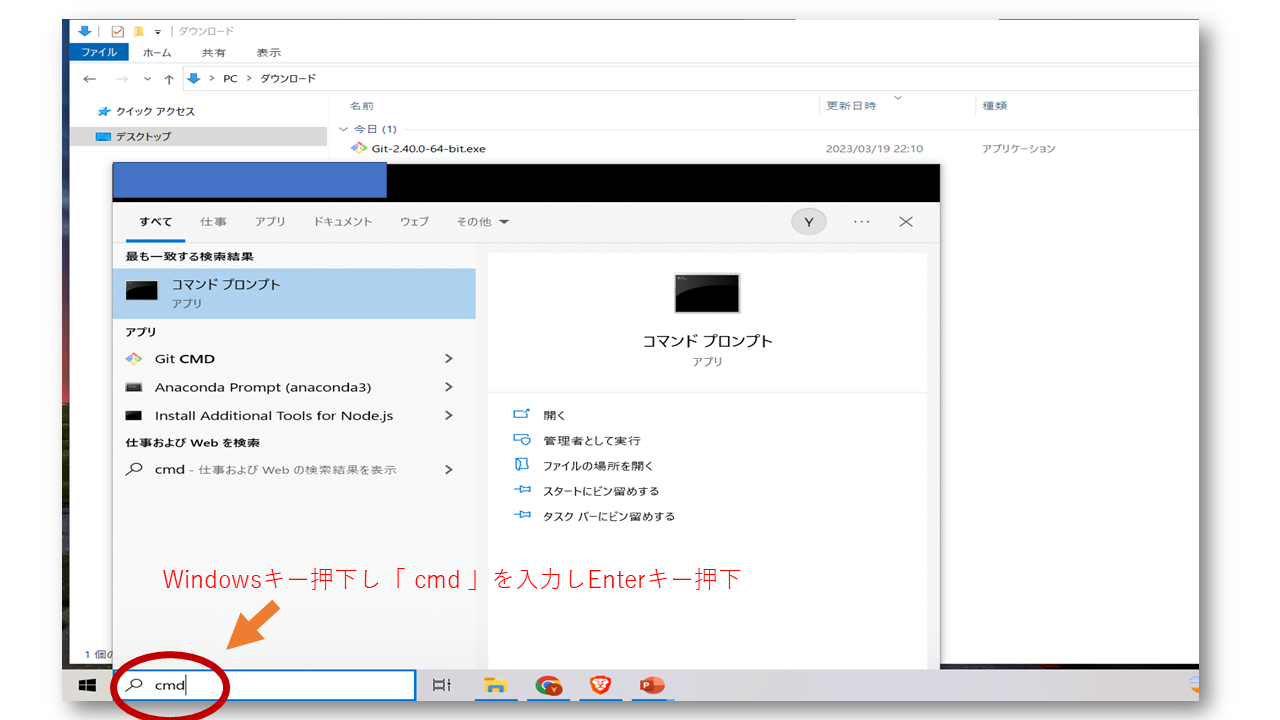Open the その他 dropdown filter
This screenshot has width=1280, height=720.
[482, 222]
